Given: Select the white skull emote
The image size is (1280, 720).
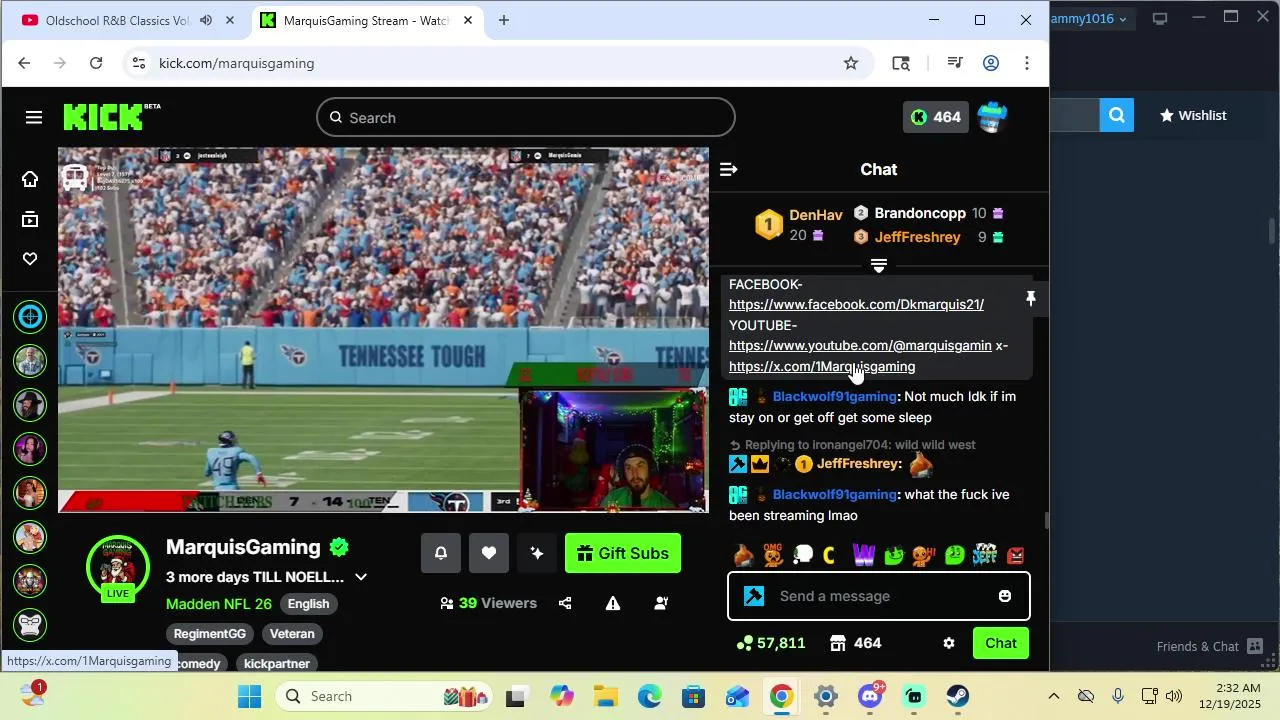Looking at the screenshot, I should pos(803,555).
